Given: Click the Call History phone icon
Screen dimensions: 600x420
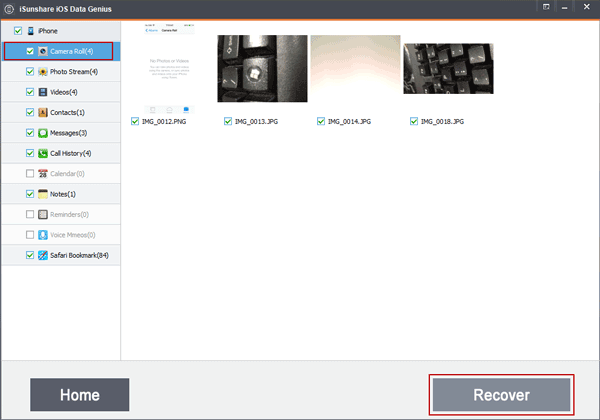Looking at the screenshot, I should [x=43, y=153].
